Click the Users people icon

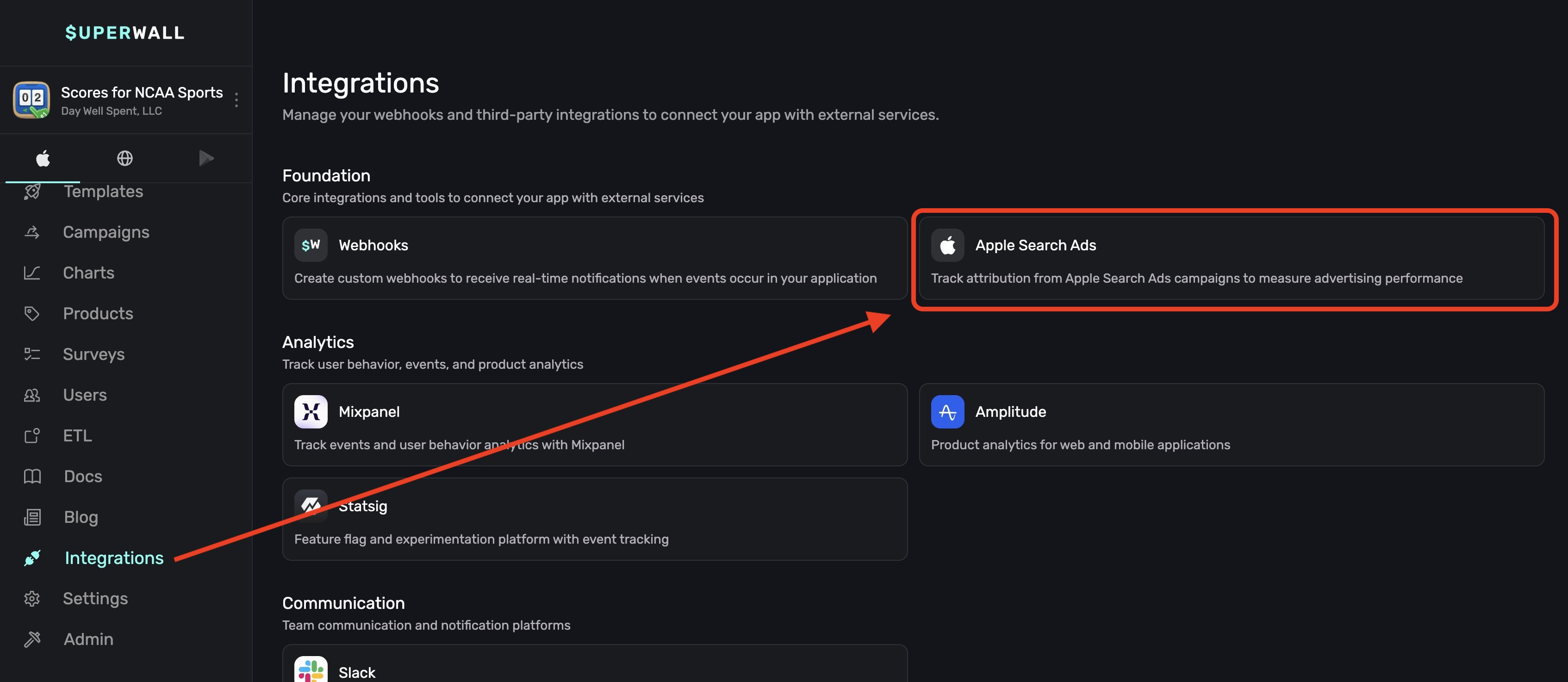pyautogui.click(x=31, y=396)
